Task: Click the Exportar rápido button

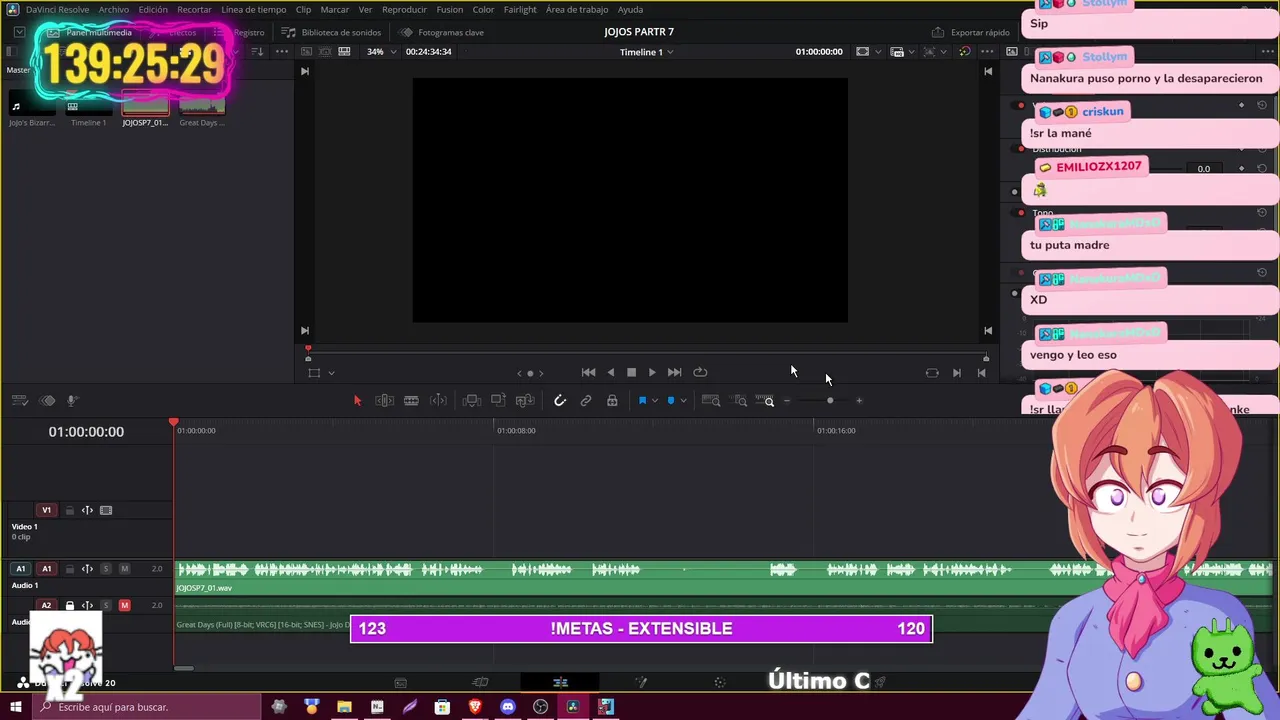Action: [971, 32]
